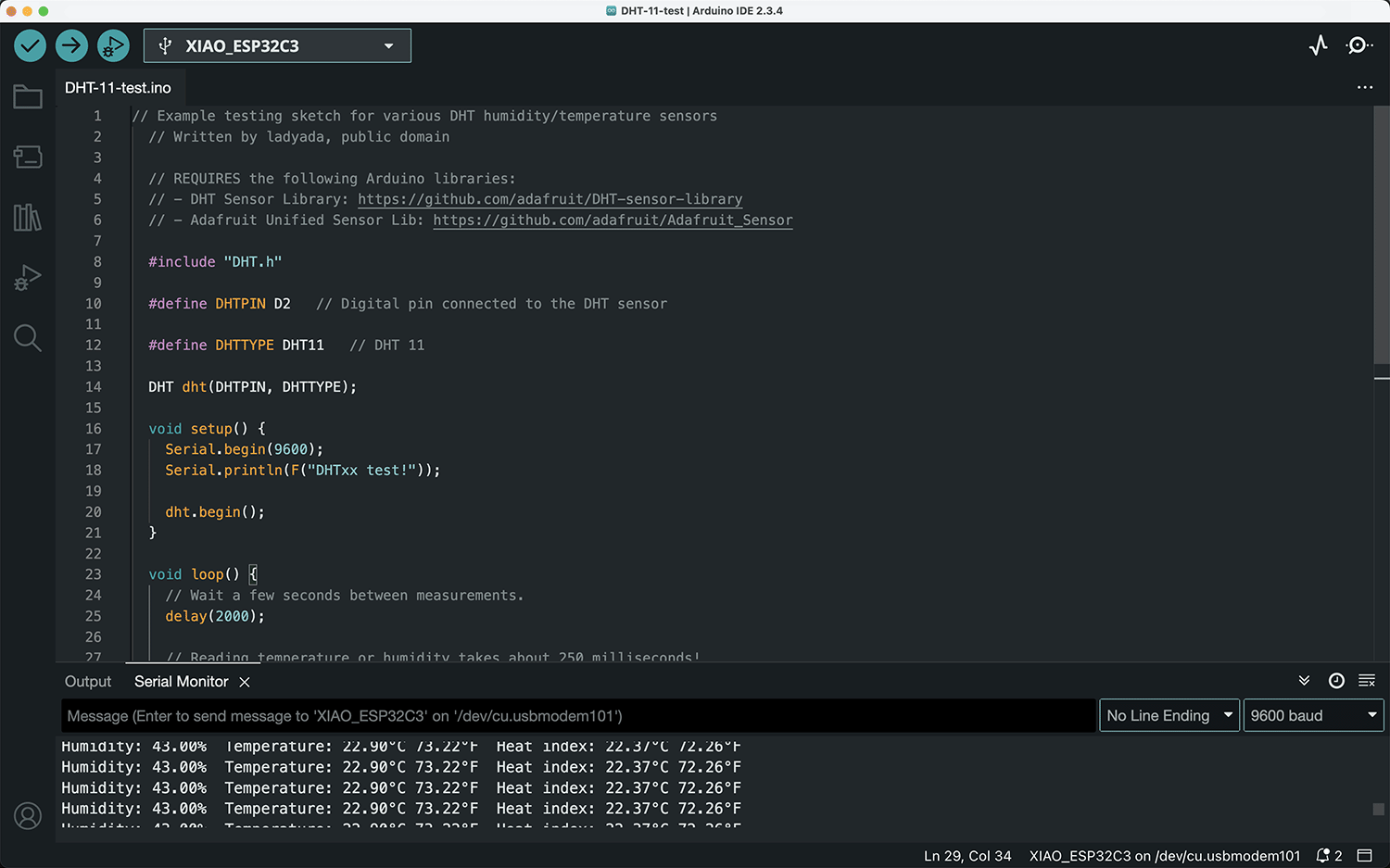Open the account profile icon

point(28,816)
